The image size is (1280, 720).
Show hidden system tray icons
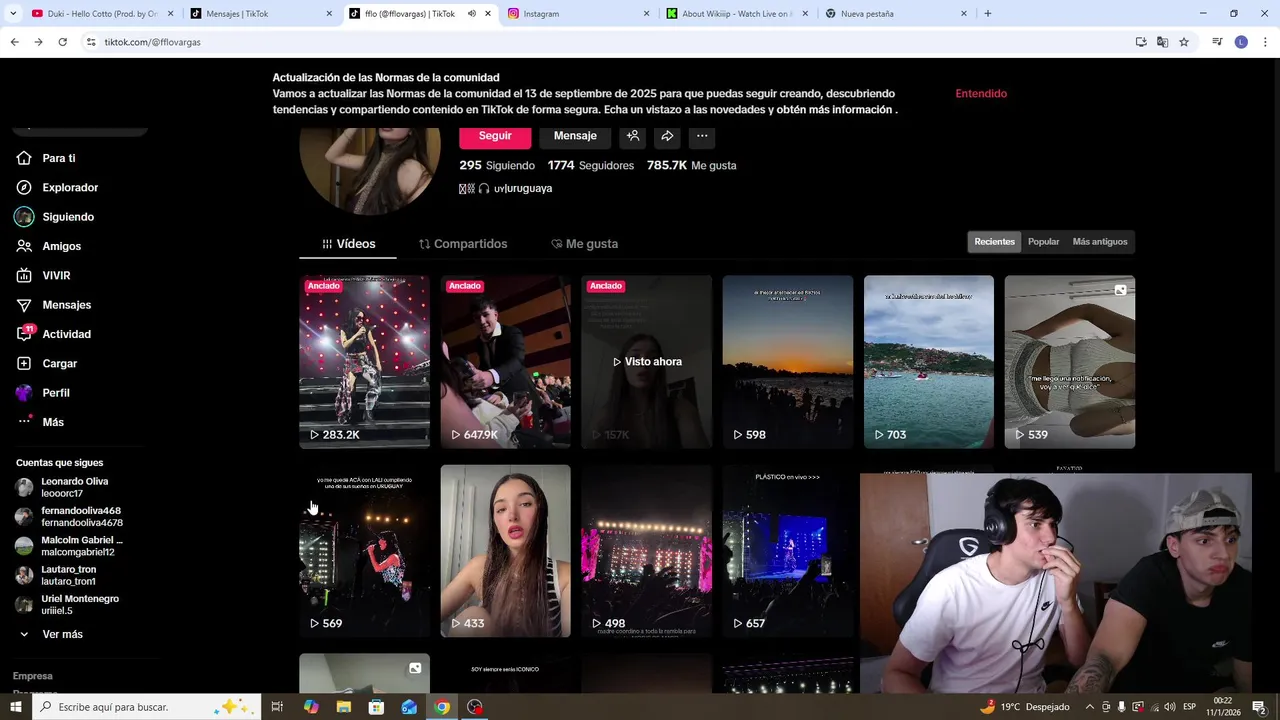tap(1090, 707)
